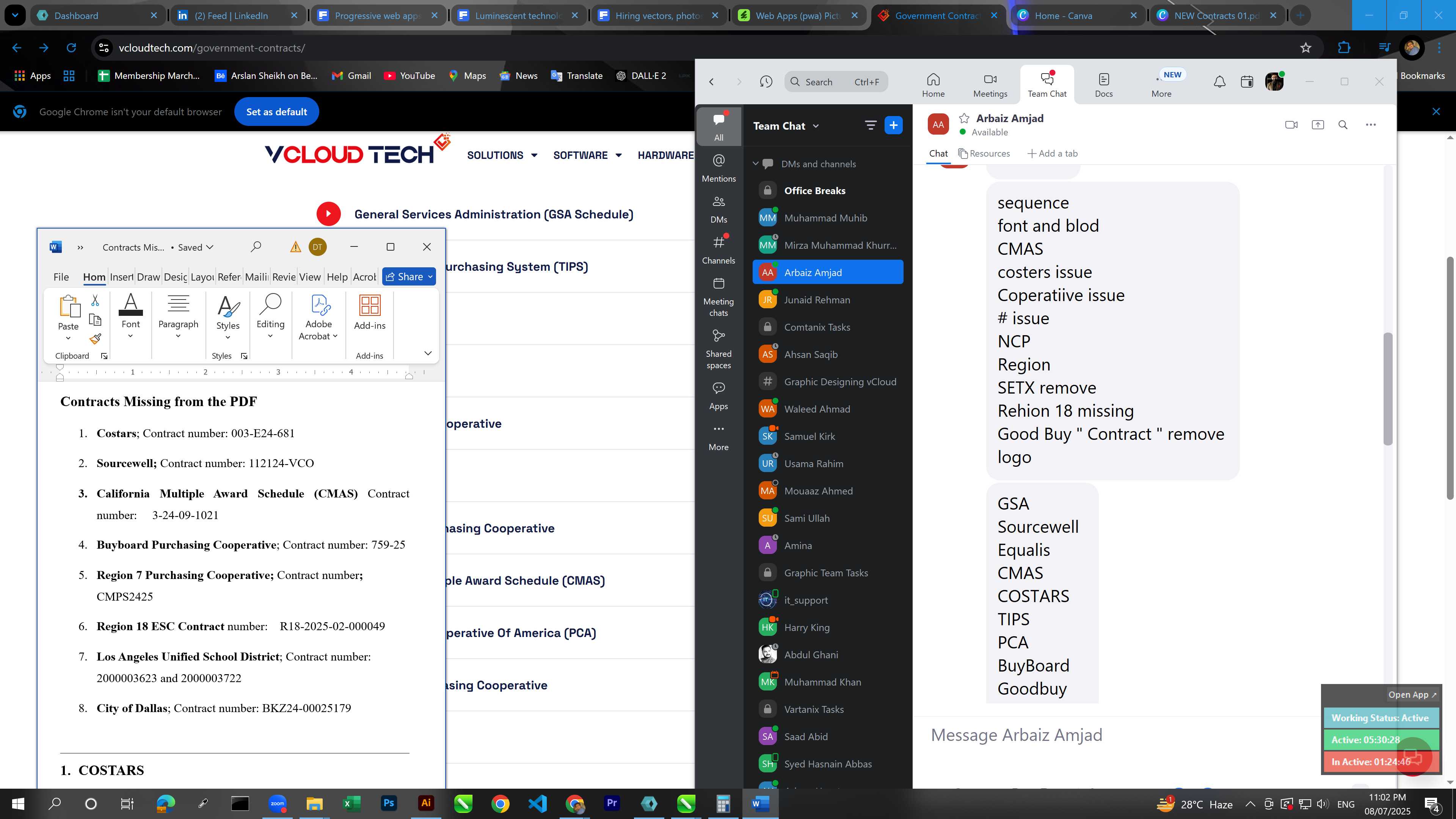The height and width of the screenshot is (819, 1456).
Task: Open the Zoom Docs tab
Action: click(1103, 85)
